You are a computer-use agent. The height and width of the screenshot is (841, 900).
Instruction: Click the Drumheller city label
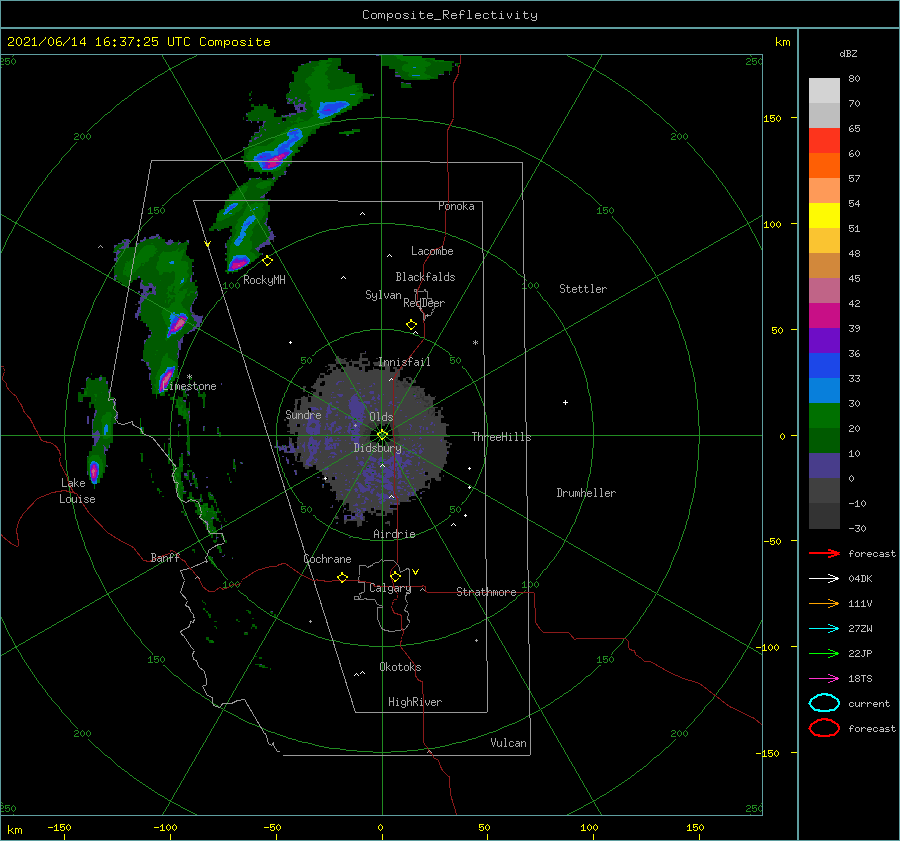pyautogui.click(x=586, y=493)
